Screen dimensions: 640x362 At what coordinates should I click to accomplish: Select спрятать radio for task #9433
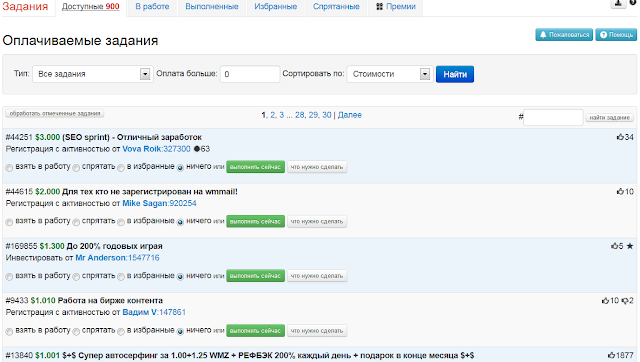click(x=76, y=331)
